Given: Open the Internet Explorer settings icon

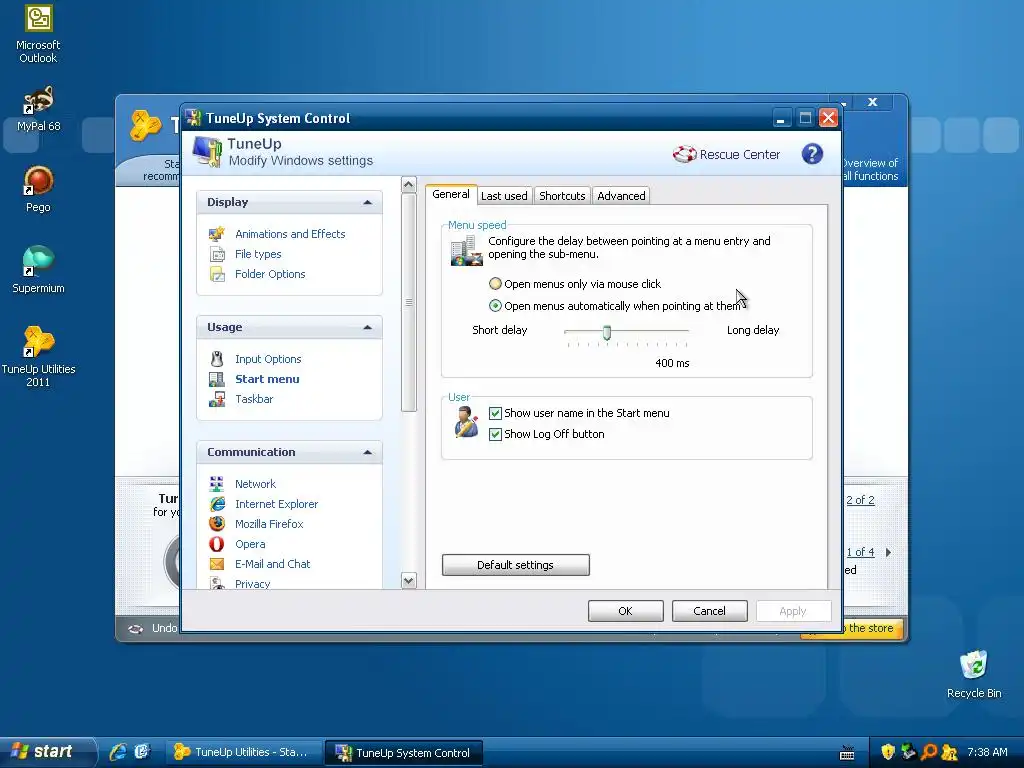Looking at the screenshot, I should pos(217,504).
